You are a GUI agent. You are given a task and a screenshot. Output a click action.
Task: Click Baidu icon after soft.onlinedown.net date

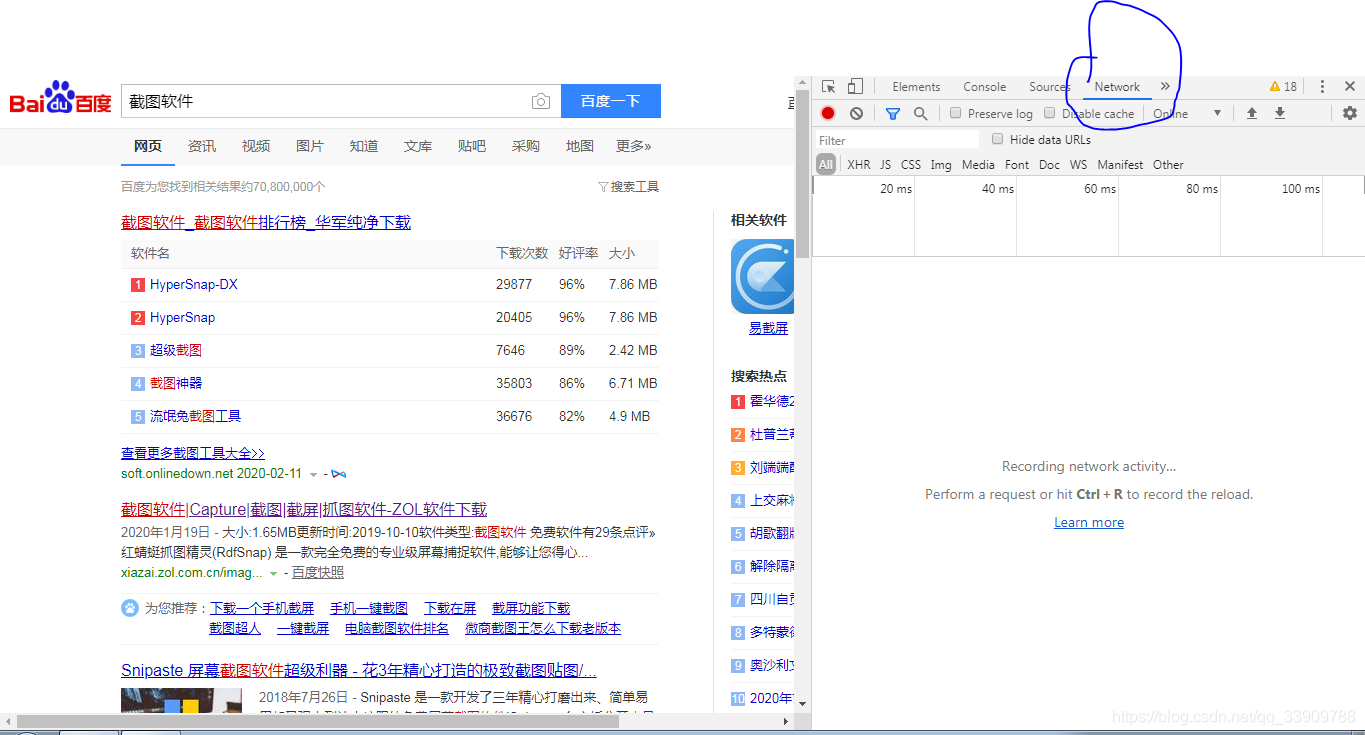coord(339,473)
